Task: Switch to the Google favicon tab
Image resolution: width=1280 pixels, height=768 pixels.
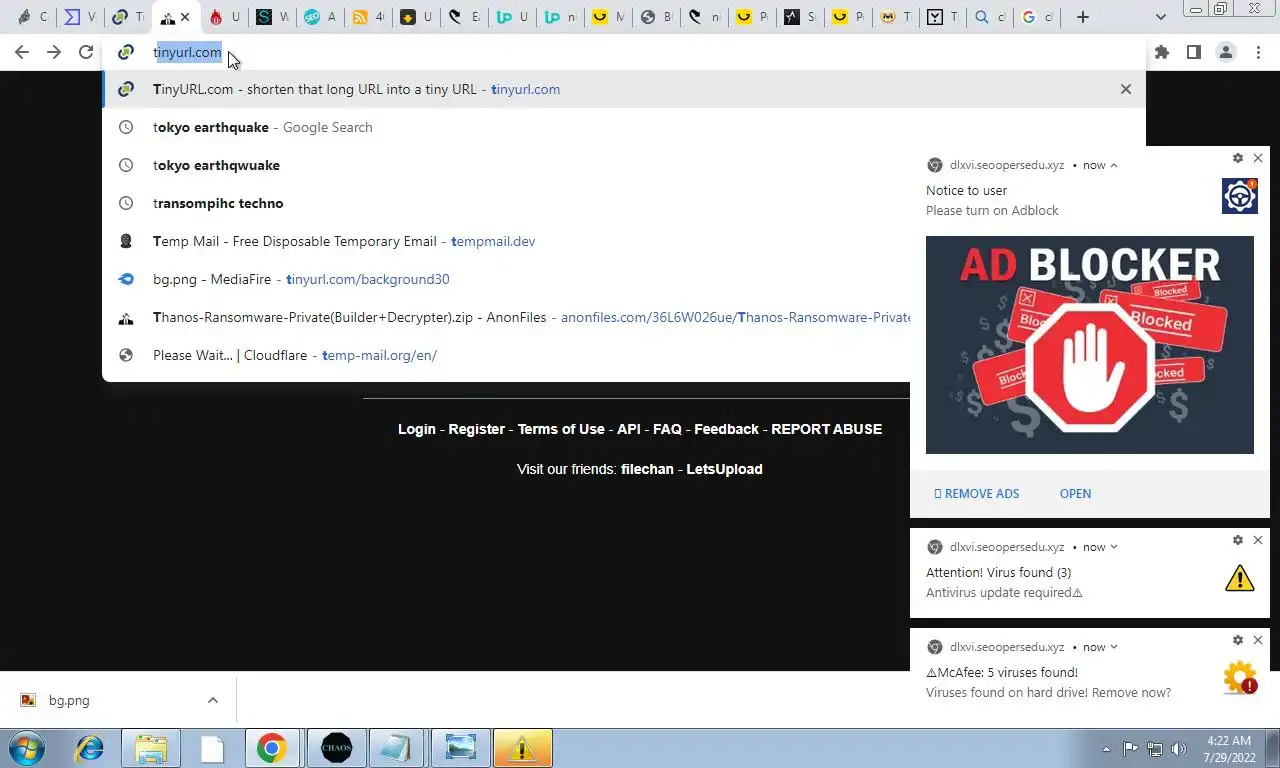Action: tap(1030, 17)
